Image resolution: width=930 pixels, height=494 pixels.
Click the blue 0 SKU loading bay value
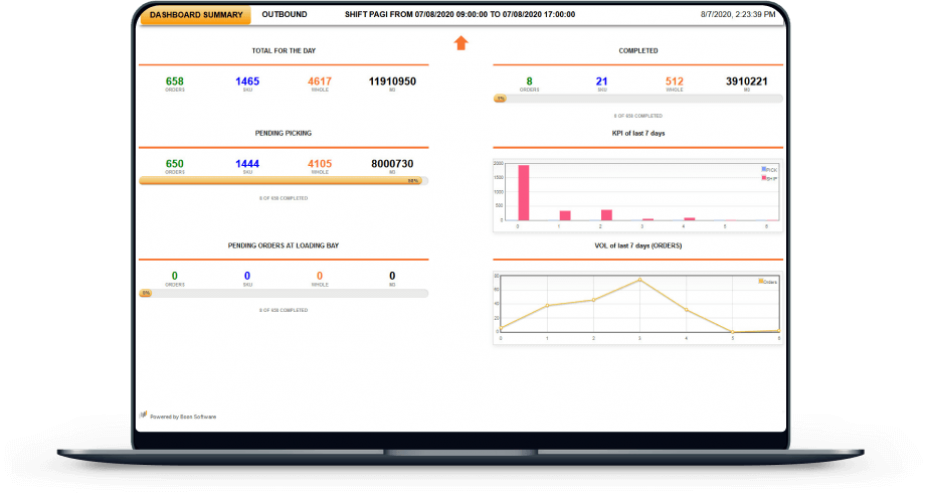click(x=247, y=276)
